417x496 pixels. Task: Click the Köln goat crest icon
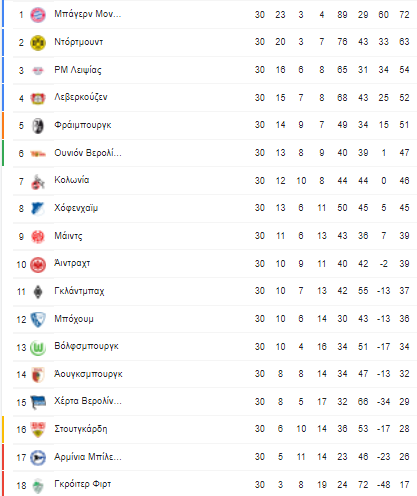click(x=38, y=182)
